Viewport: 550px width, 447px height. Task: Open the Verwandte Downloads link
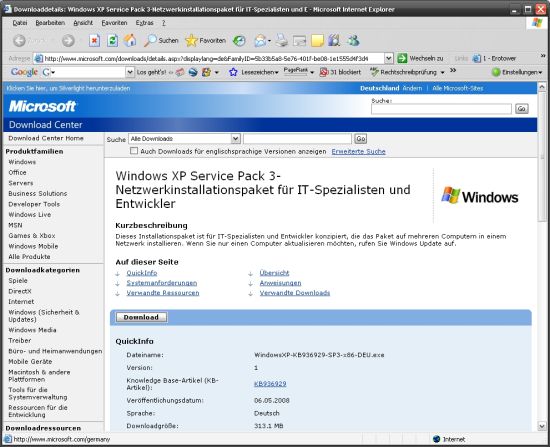pos(295,293)
